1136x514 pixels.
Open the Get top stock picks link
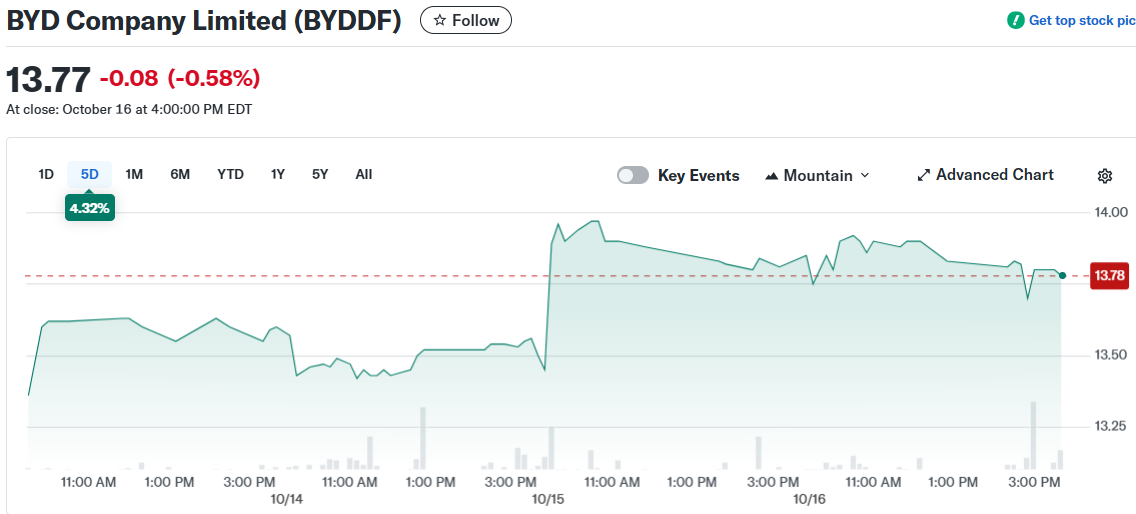click(x=1080, y=20)
